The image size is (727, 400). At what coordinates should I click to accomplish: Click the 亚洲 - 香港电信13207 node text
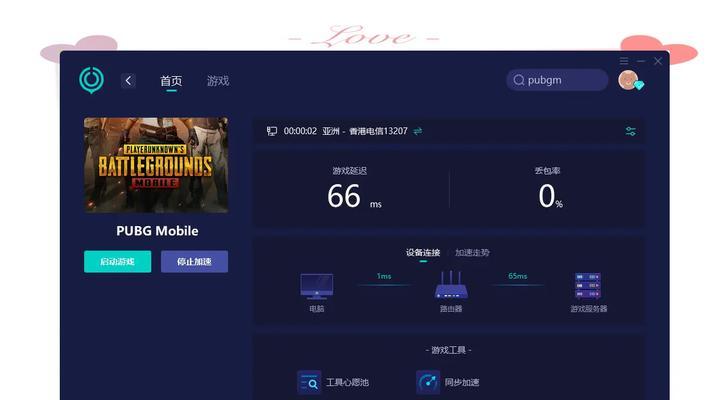[x=365, y=131]
